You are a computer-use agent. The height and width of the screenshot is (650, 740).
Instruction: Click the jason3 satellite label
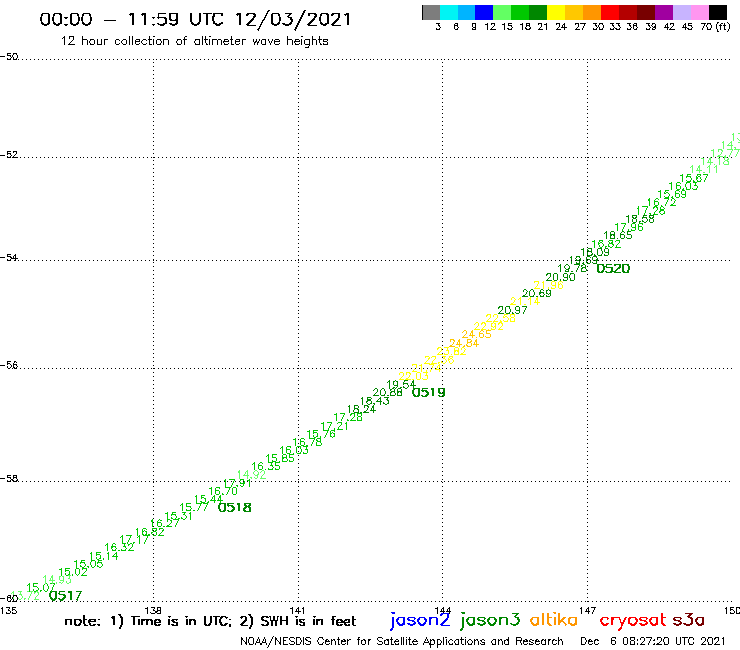[x=490, y=620]
